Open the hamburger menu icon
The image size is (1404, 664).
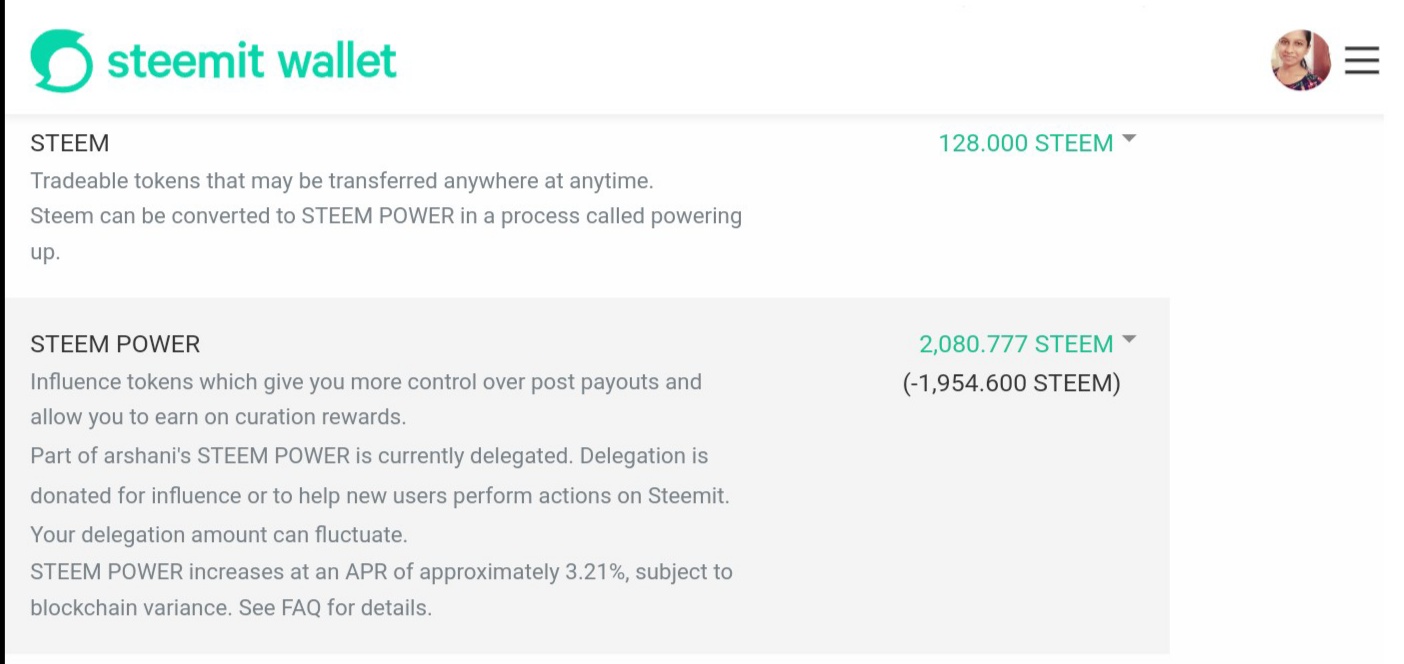[1361, 61]
